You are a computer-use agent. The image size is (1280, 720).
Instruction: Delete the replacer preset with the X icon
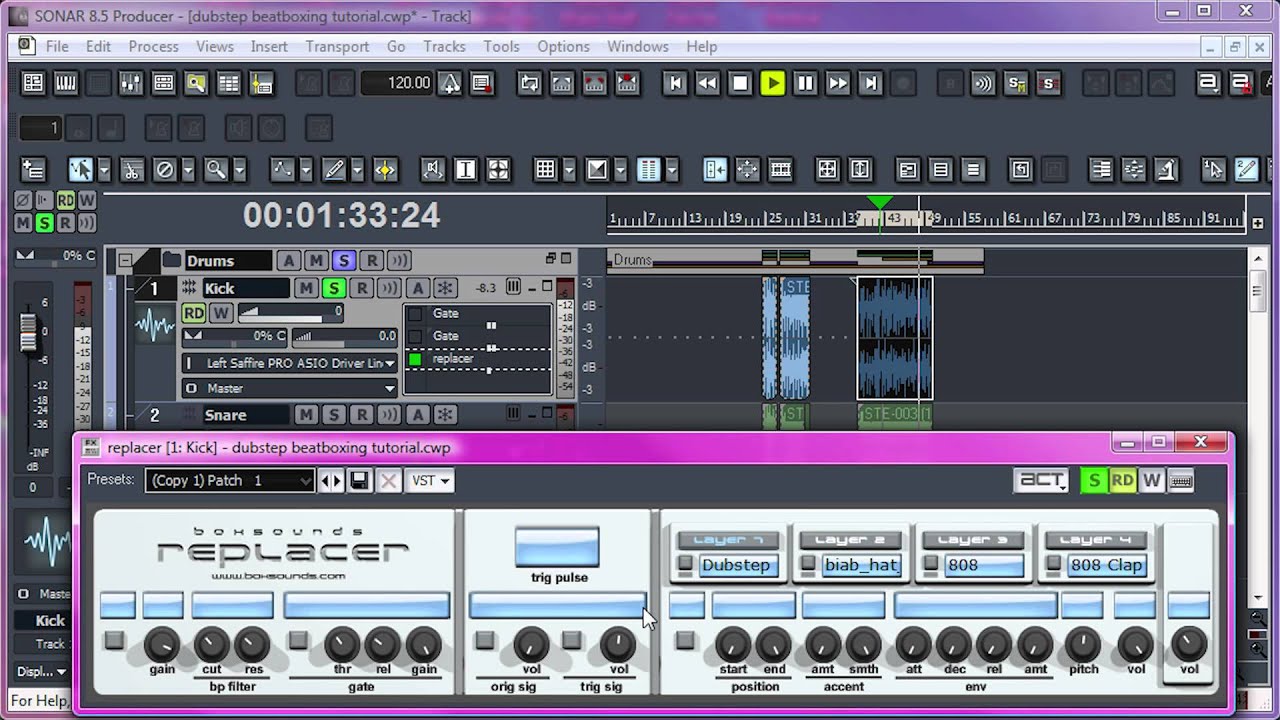point(389,481)
